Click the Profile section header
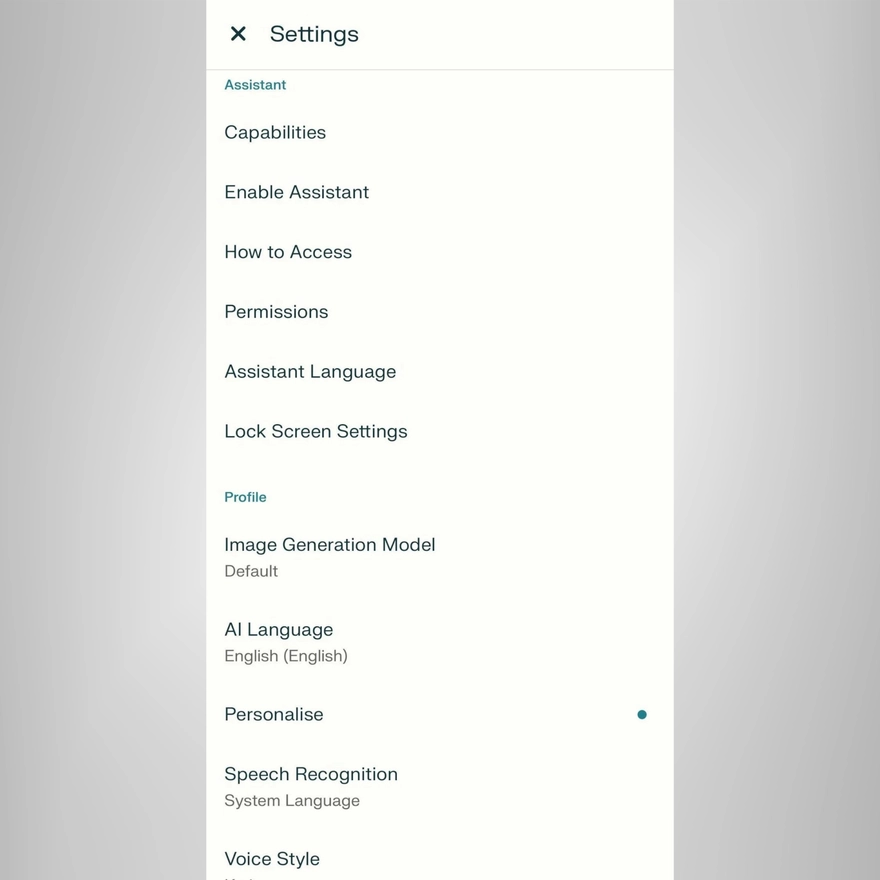Screen dimensions: 880x880 pyautogui.click(x=245, y=497)
